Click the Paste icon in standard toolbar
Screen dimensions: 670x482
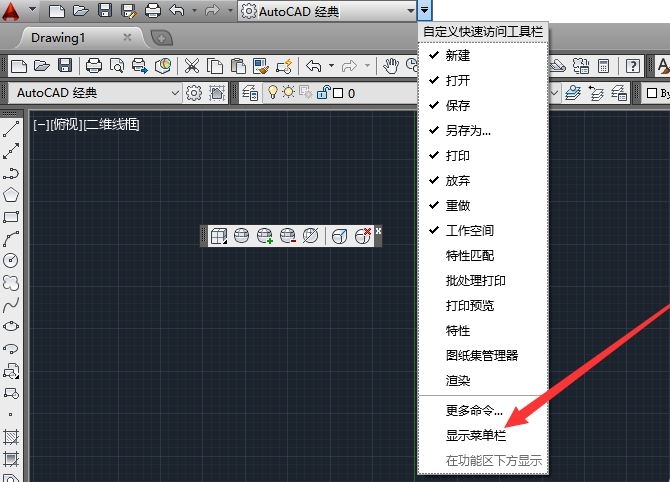238,66
